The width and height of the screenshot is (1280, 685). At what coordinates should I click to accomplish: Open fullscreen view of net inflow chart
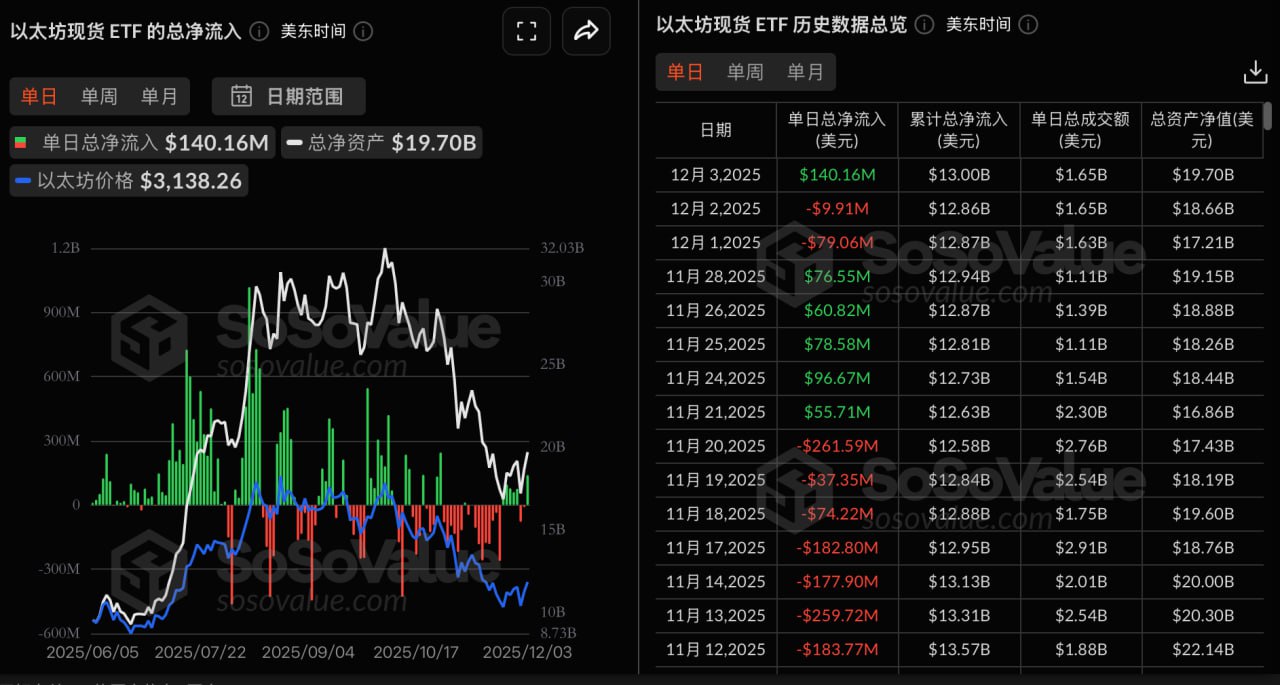(527, 32)
